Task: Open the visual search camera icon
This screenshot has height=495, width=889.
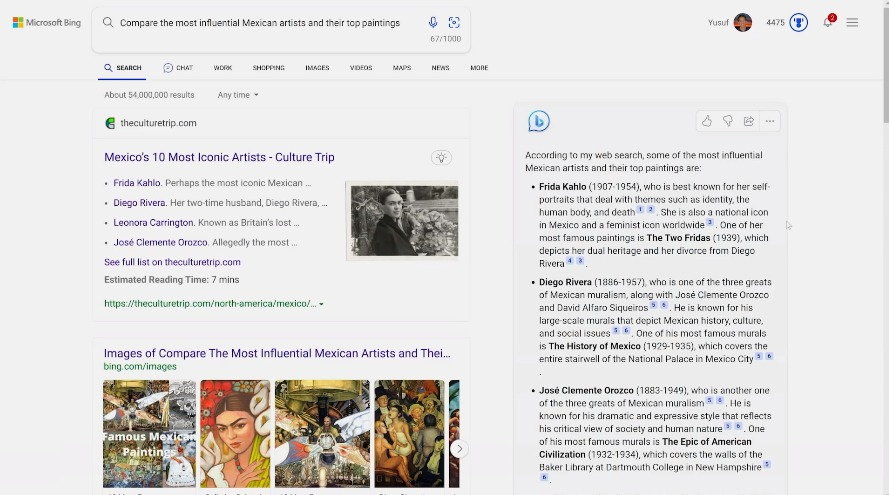Action: tap(454, 23)
